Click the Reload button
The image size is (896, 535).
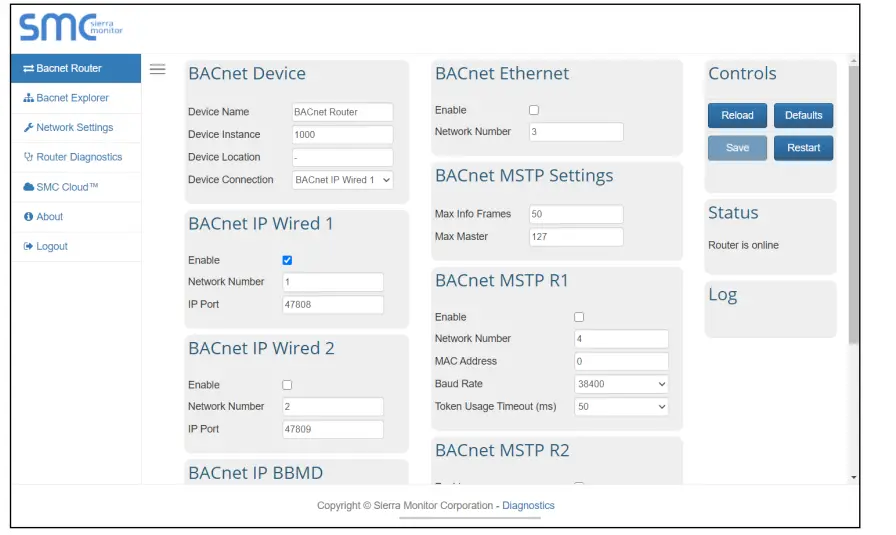pos(737,115)
